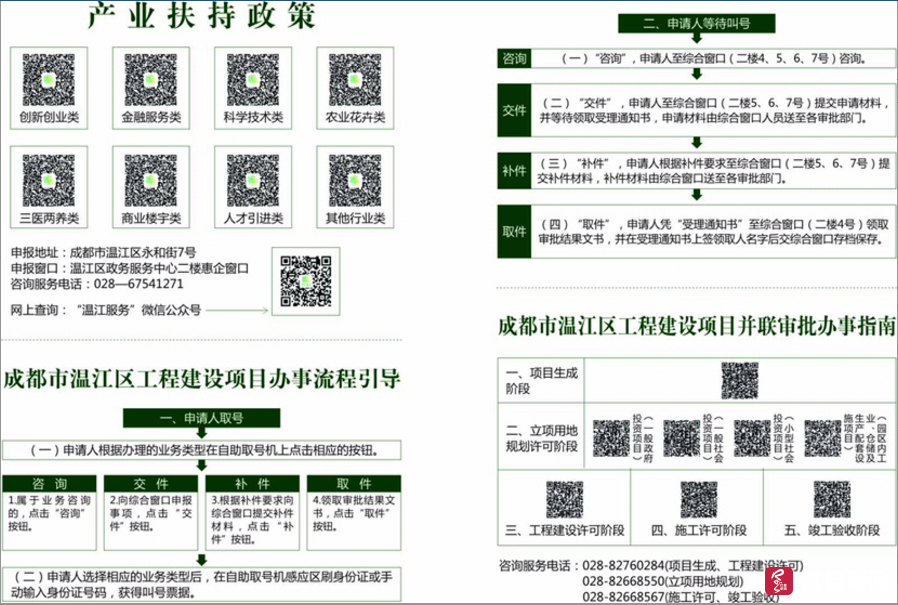Click the 产业扶持政策 title heading
This screenshot has height=605, width=898.
(200, 17)
